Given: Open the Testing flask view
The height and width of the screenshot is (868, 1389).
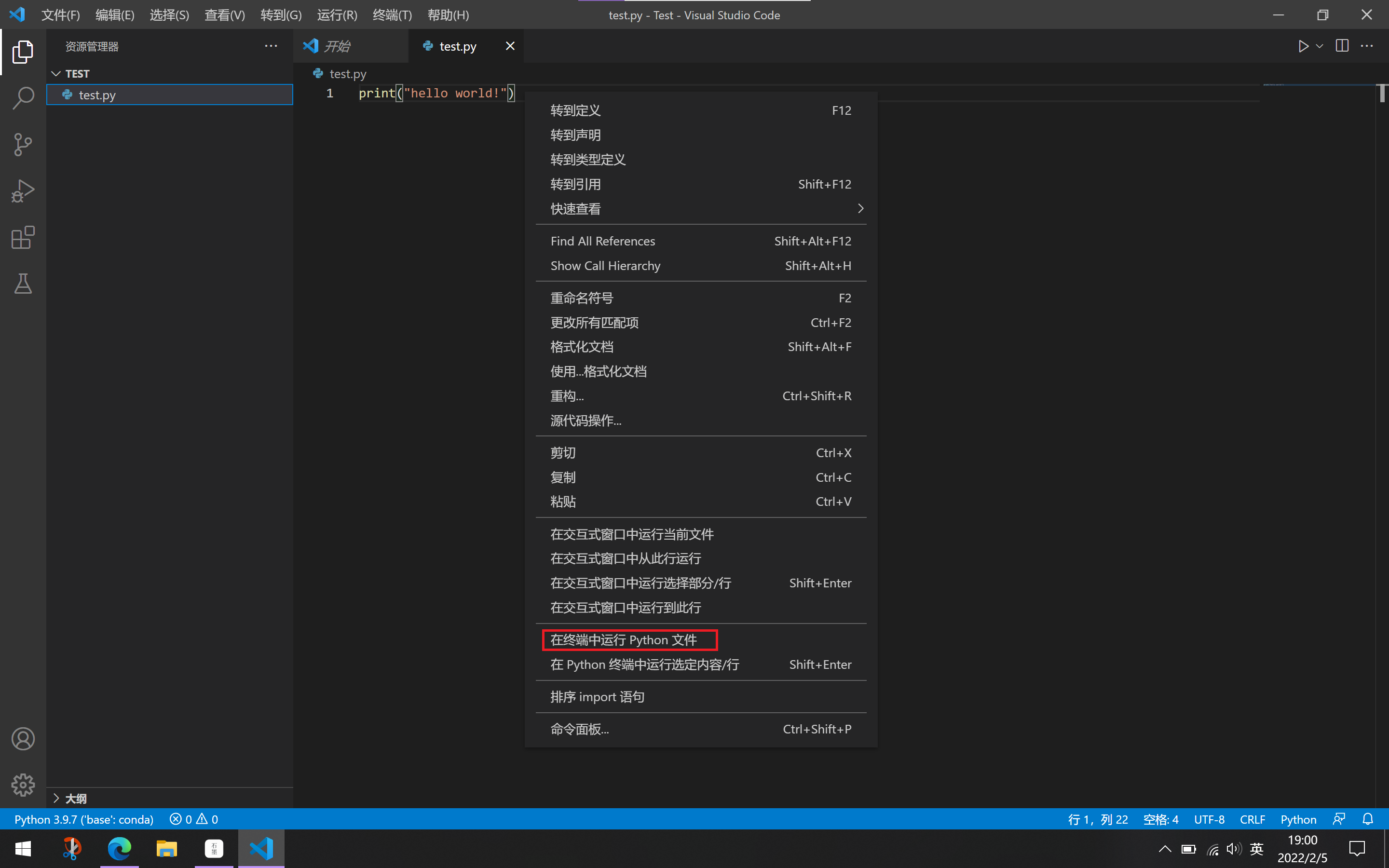Looking at the screenshot, I should pyautogui.click(x=23, y=284).
